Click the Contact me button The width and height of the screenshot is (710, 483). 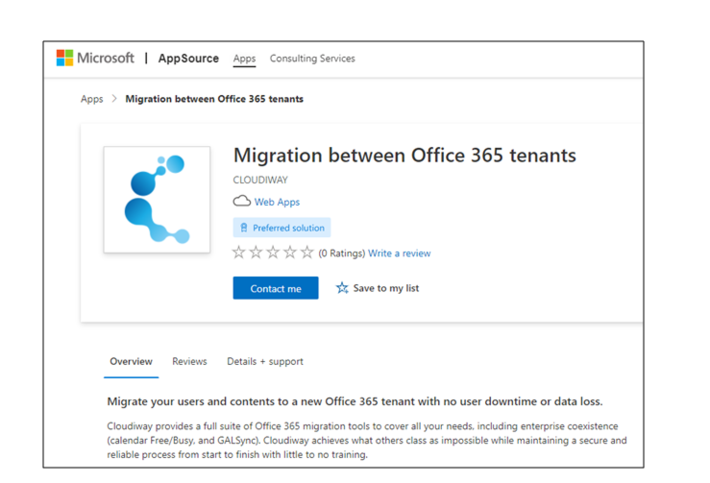click(x=276, y=288)
